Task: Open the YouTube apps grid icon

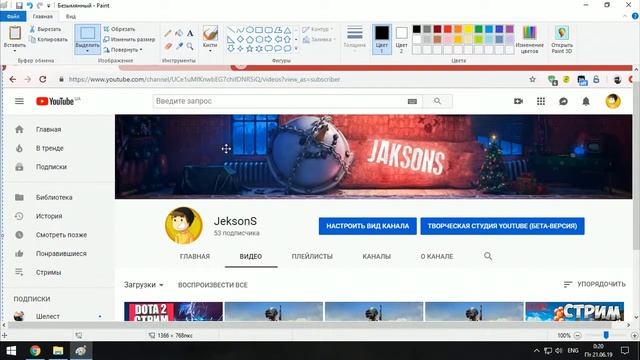Action: coord(541,101)
